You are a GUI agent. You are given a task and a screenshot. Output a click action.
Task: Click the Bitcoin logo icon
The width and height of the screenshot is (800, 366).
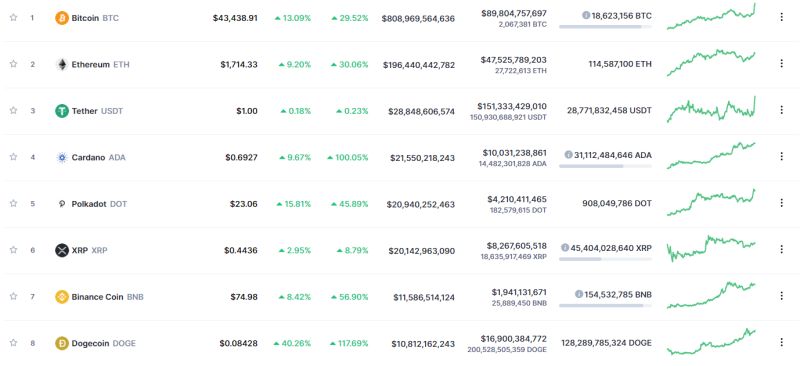pyautogui.click(x=62, y=18)
